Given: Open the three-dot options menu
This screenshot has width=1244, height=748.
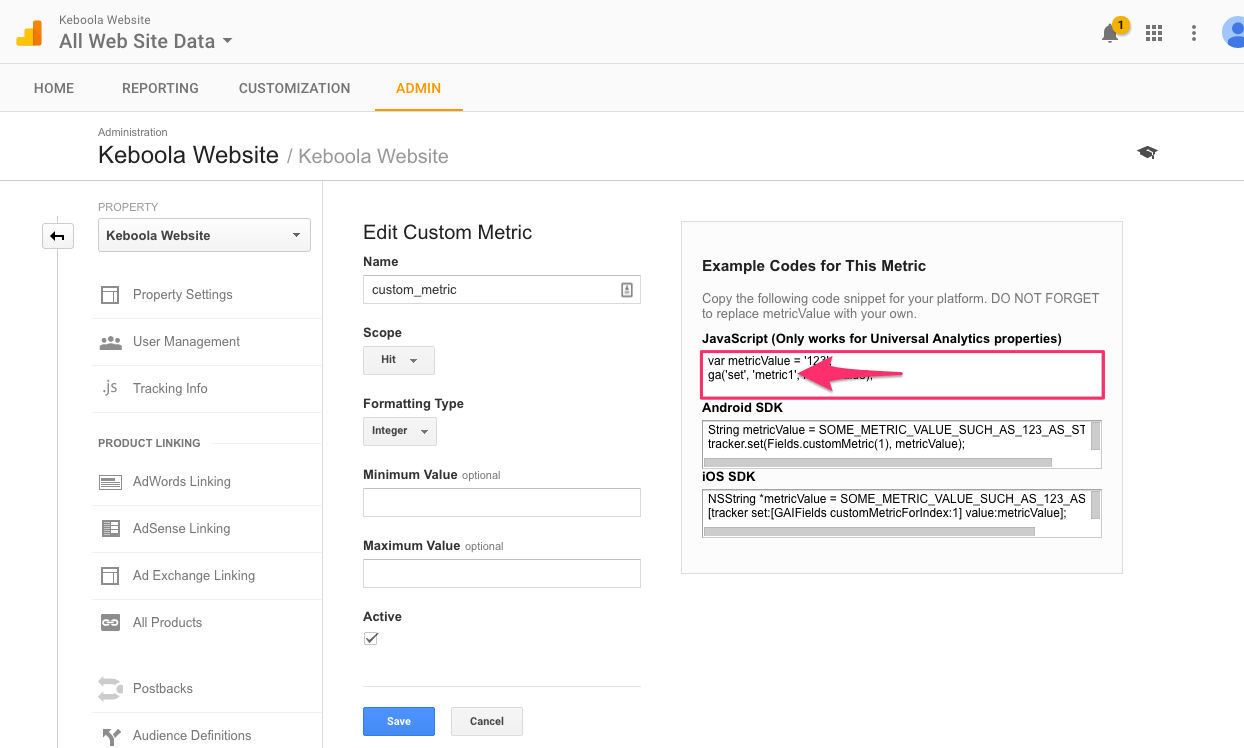Looking at the screenshot, I should [x=1193, y=33].
